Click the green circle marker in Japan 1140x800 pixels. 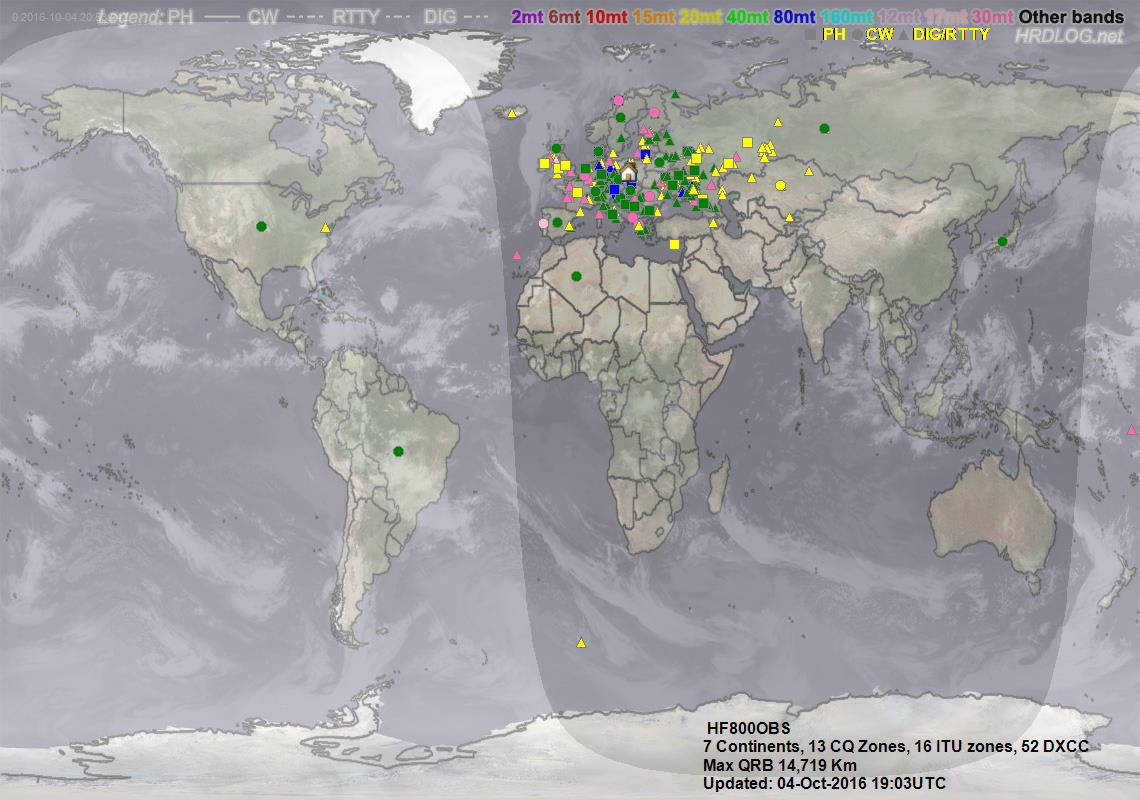click(1002, 241)
